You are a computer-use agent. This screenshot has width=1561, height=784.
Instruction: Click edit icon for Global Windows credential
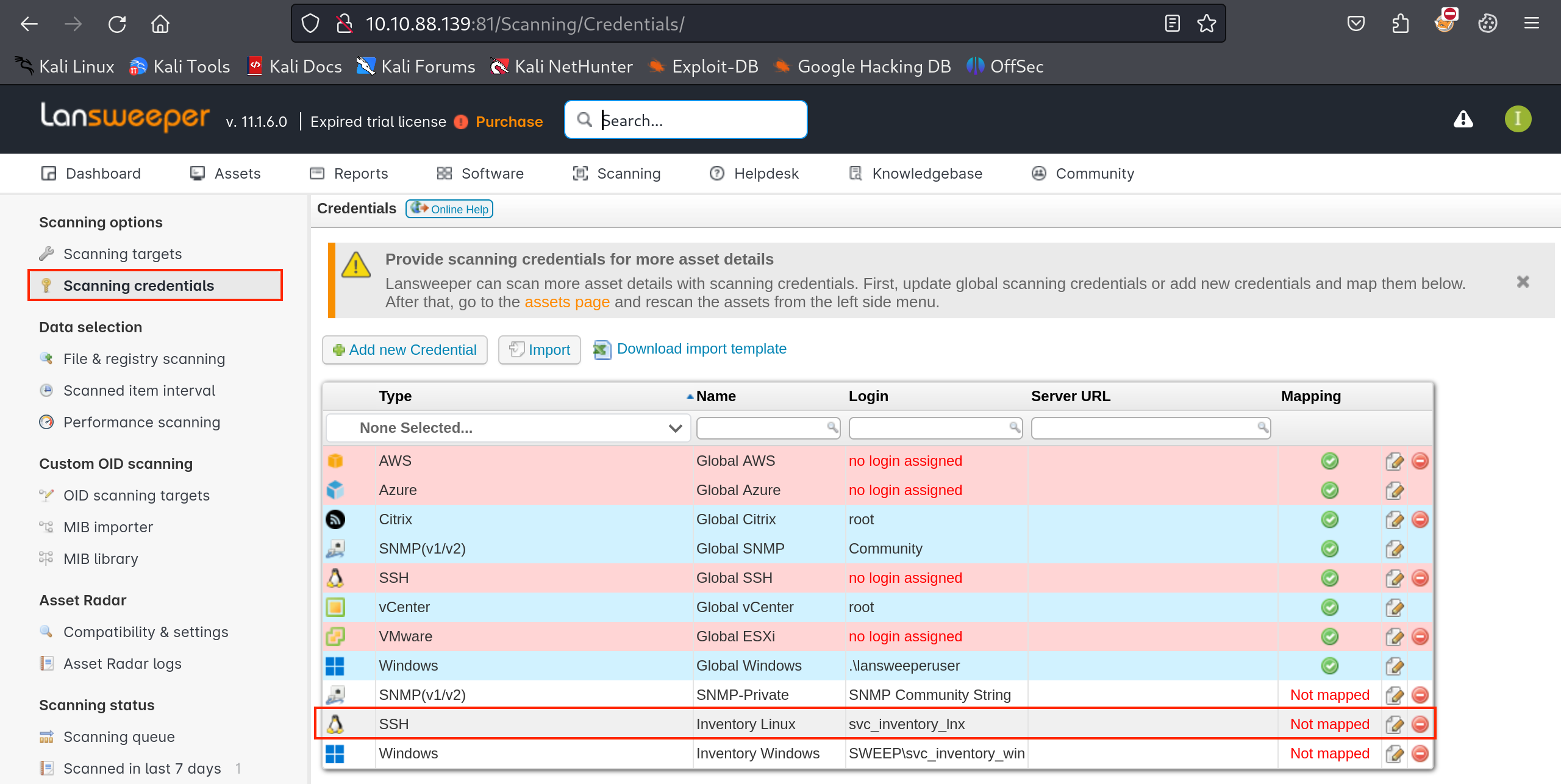[1394, 666]
